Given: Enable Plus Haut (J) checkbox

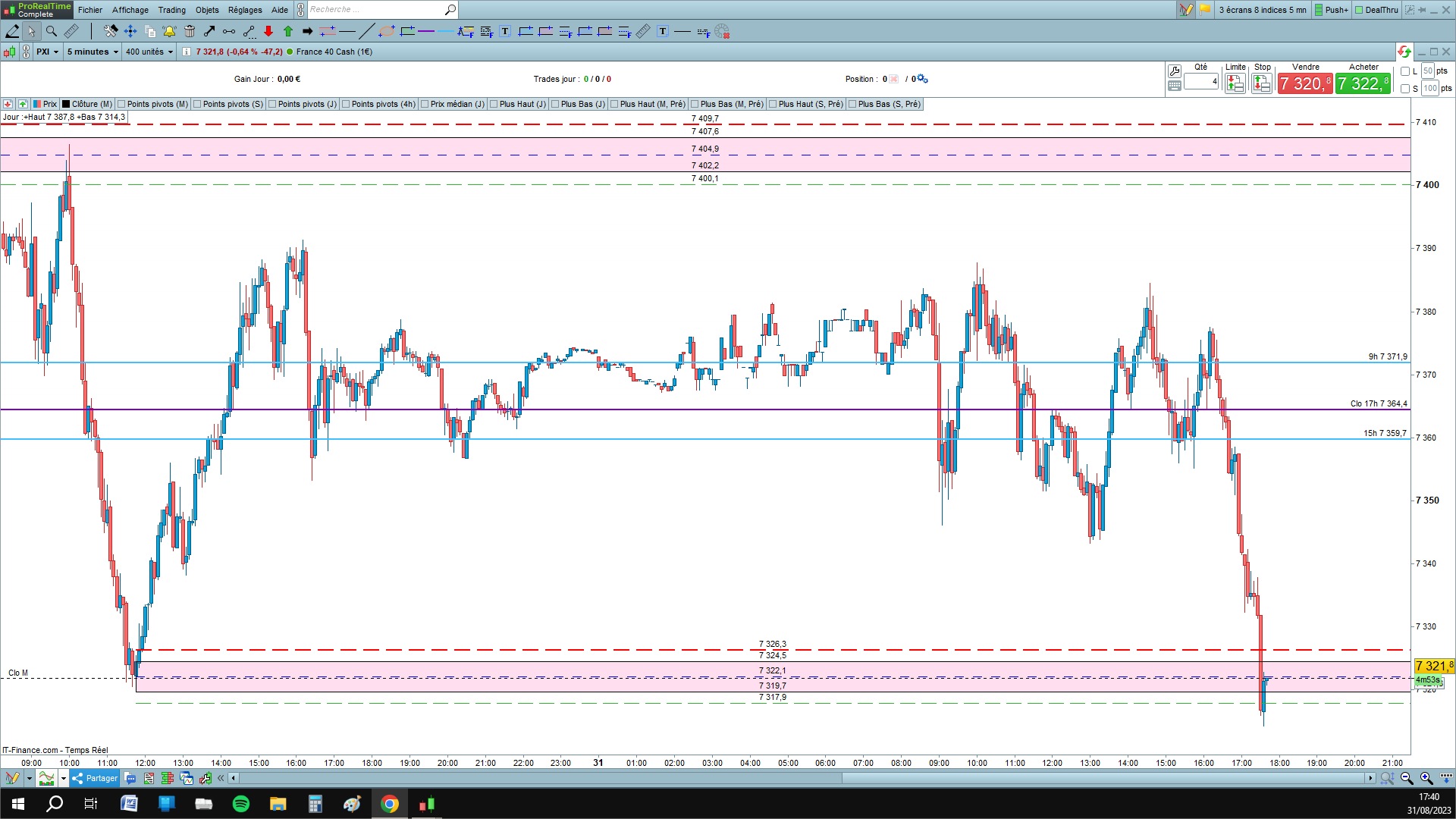Looking at the screenshot, I should click(x=494, y=104).
